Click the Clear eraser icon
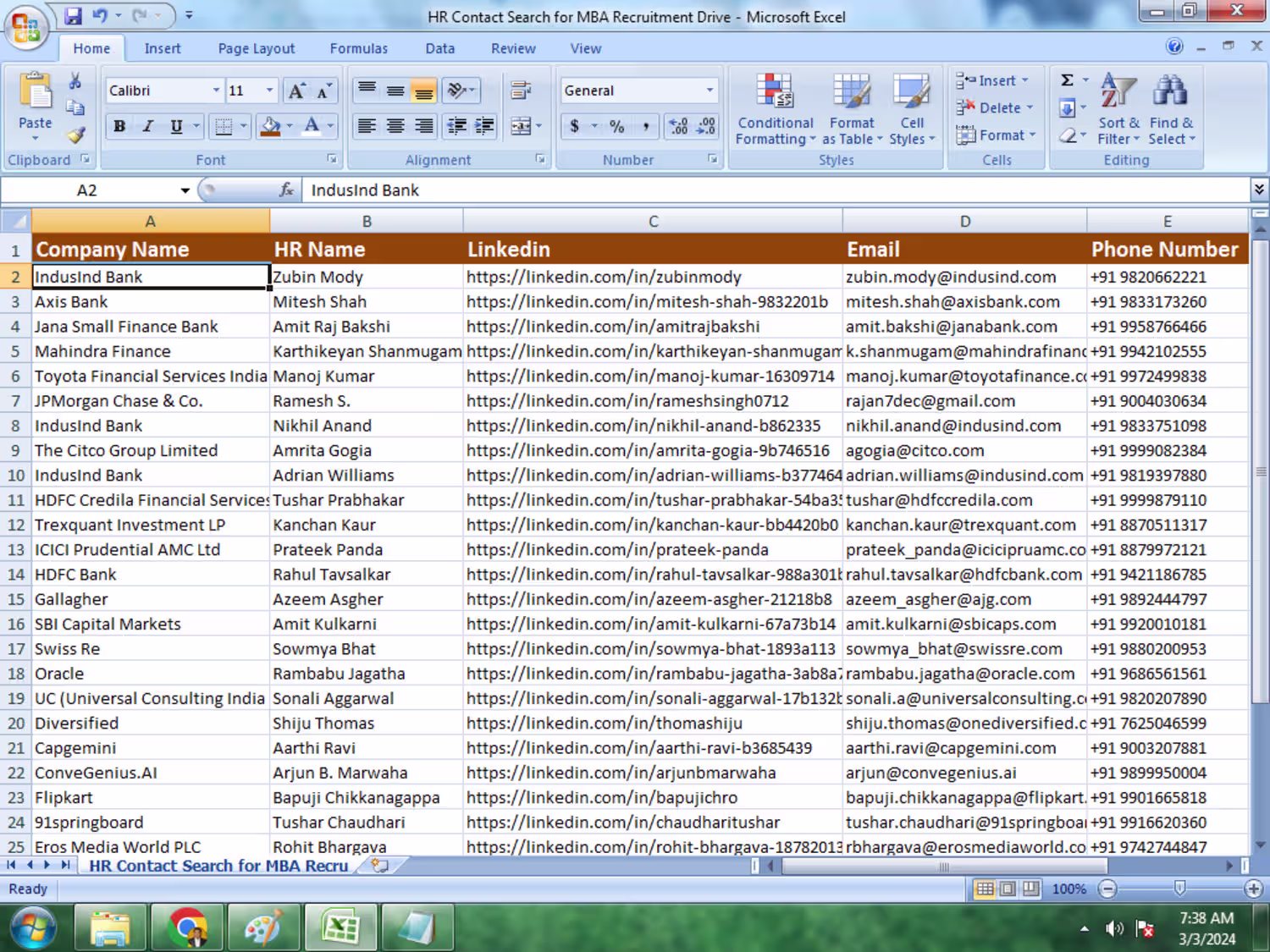 (x=1068, y=135)
